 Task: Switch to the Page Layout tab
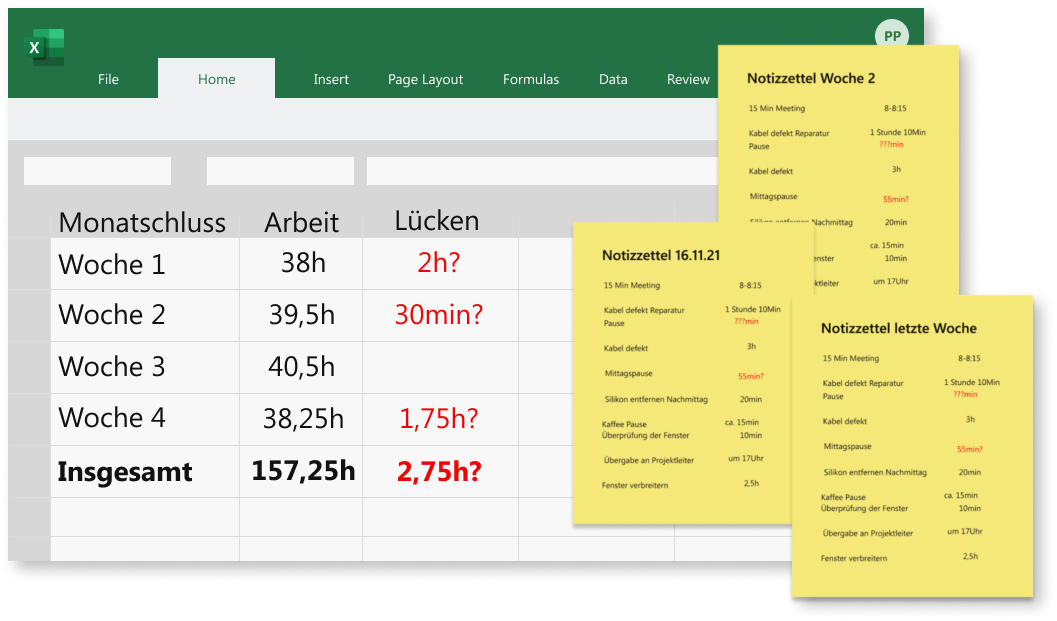pos(425,80)
